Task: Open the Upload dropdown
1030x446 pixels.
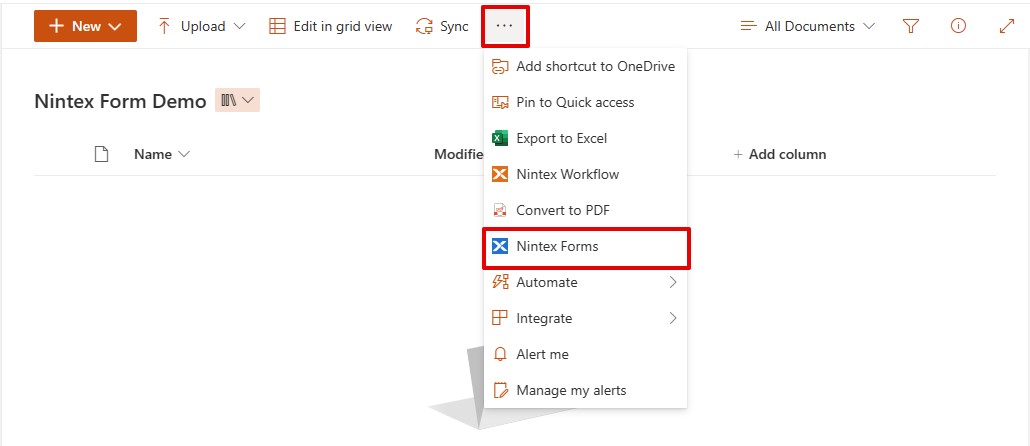Action: (202, 26)
